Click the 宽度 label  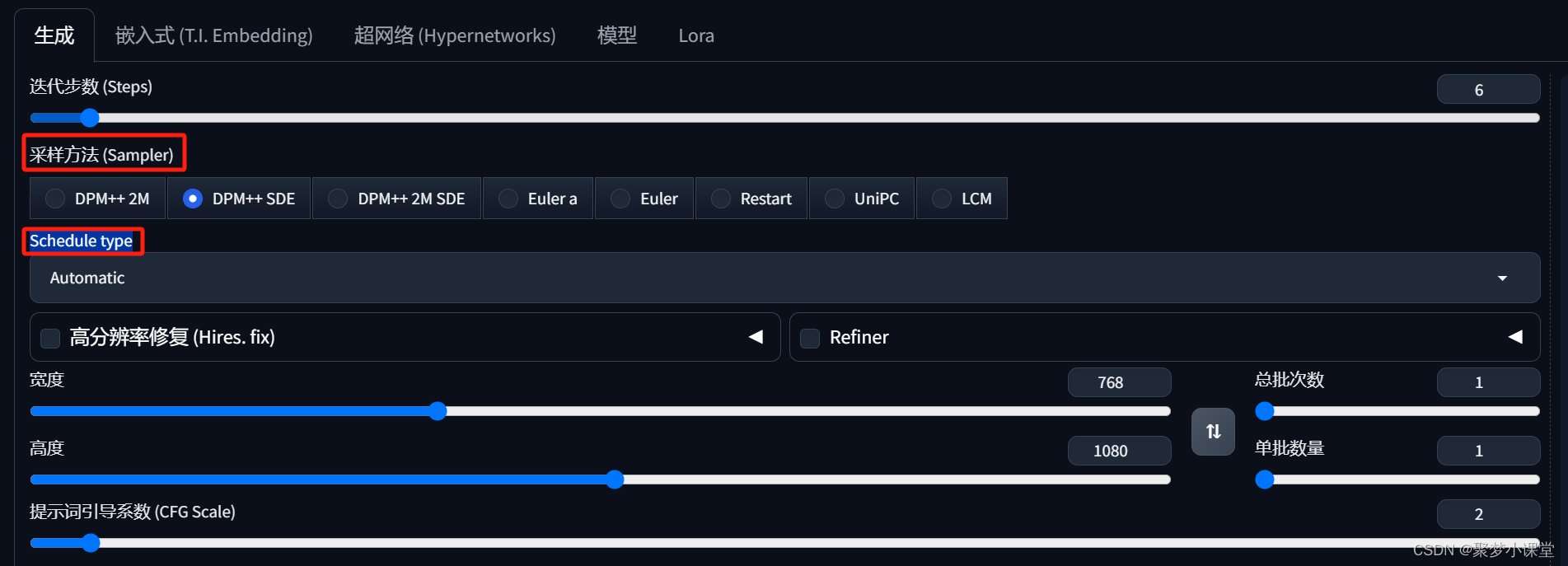pos(47,380)
